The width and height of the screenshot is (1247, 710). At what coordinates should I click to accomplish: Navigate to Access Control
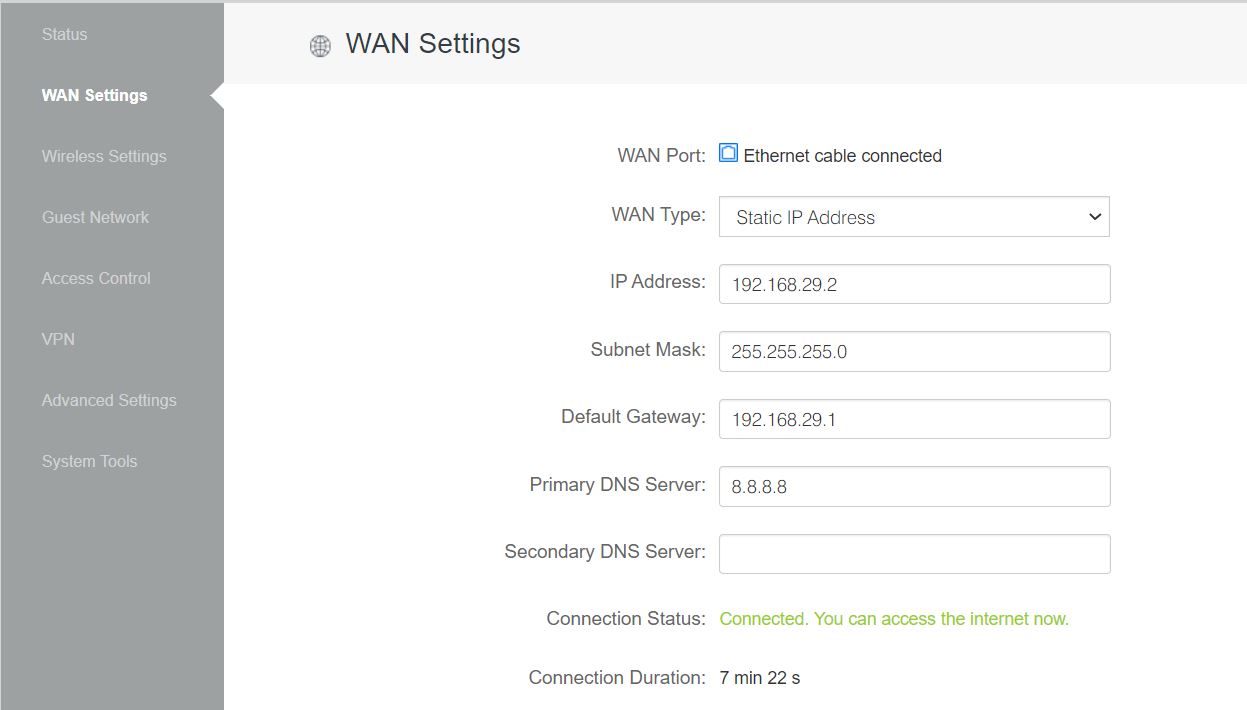(x=96, y=278)
